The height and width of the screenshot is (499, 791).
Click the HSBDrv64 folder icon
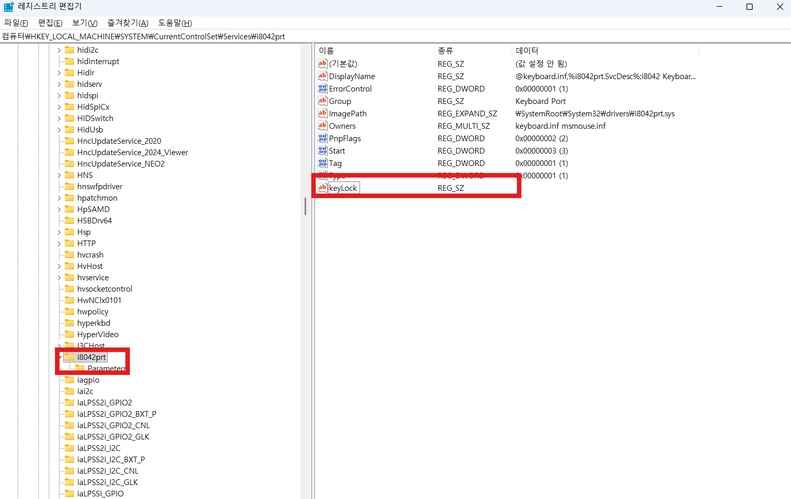tap(70, 220)
